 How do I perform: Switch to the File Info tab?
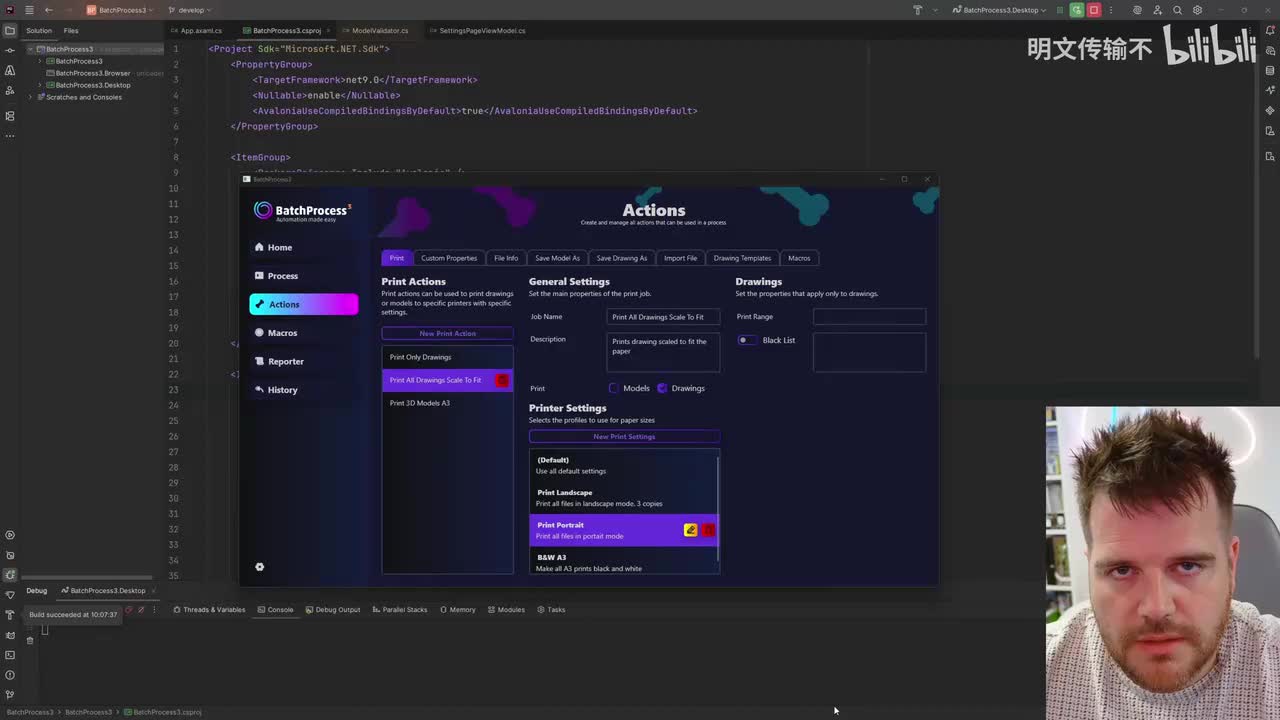click(506, 258)
